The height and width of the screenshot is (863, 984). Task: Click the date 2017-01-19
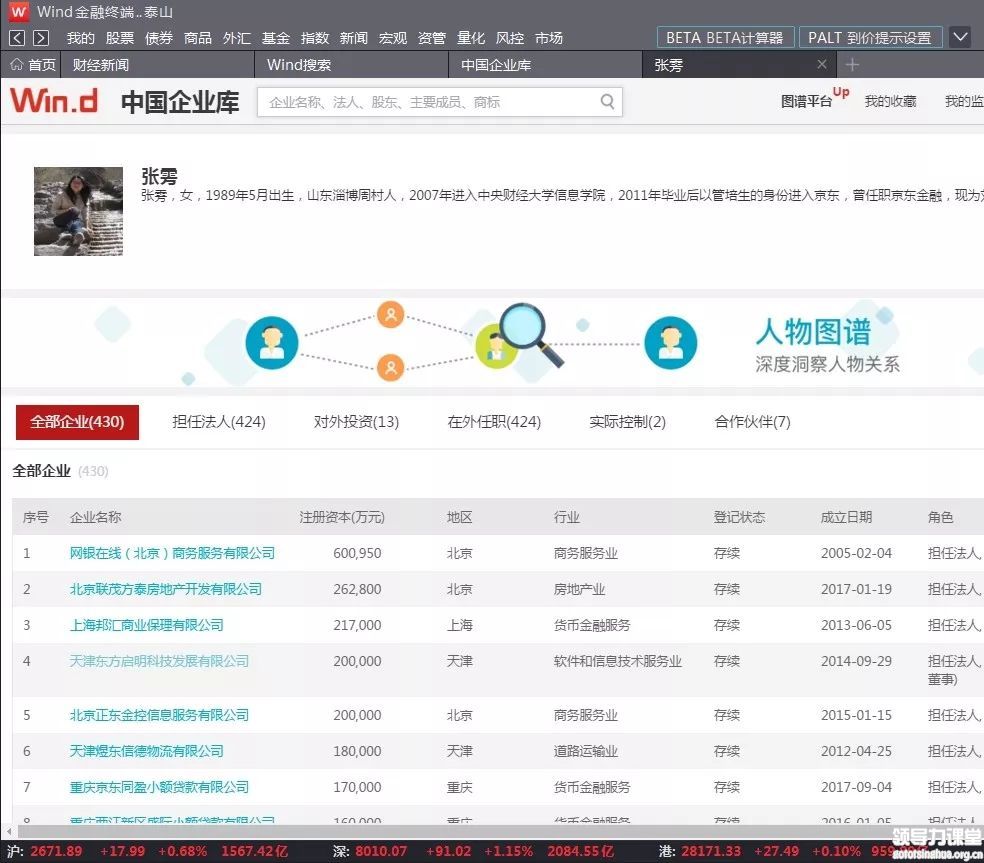coord(856,589)
